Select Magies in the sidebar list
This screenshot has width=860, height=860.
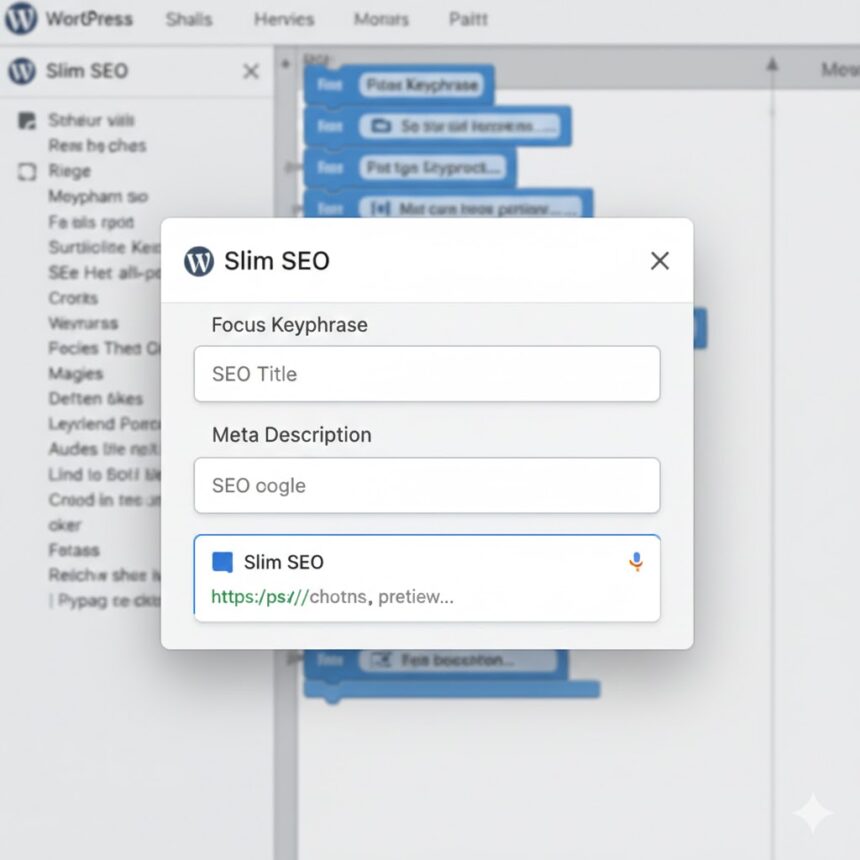point(76,373)
